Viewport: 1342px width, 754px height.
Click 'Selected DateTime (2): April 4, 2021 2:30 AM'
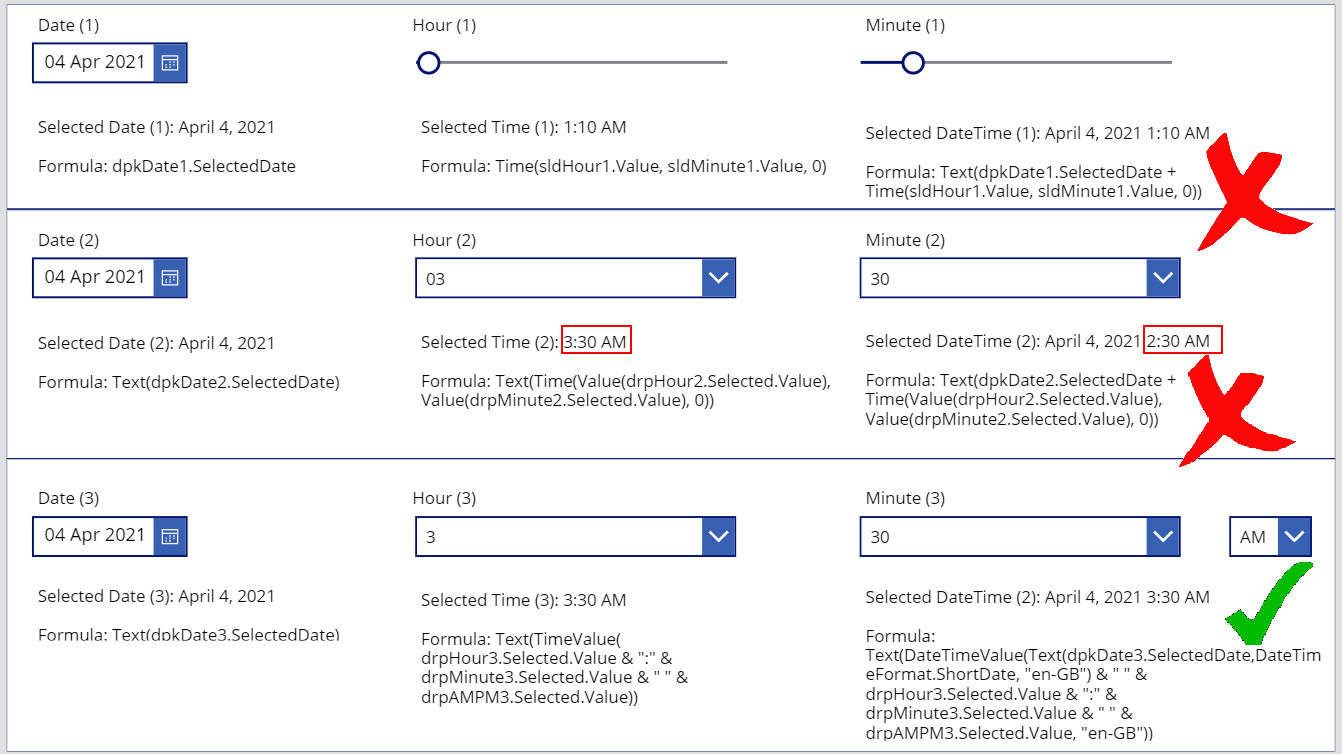coord(1038,341)
